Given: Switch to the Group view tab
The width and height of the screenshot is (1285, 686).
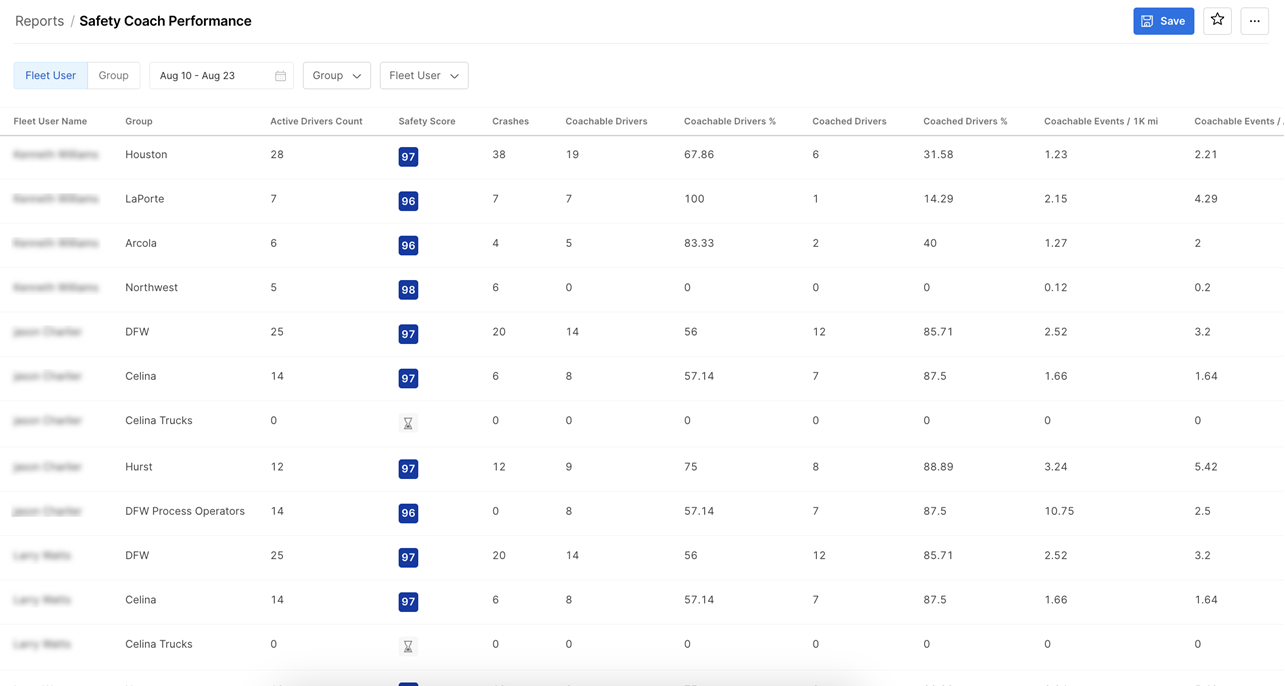Looking at the screenshot, I should coord(113,75).
